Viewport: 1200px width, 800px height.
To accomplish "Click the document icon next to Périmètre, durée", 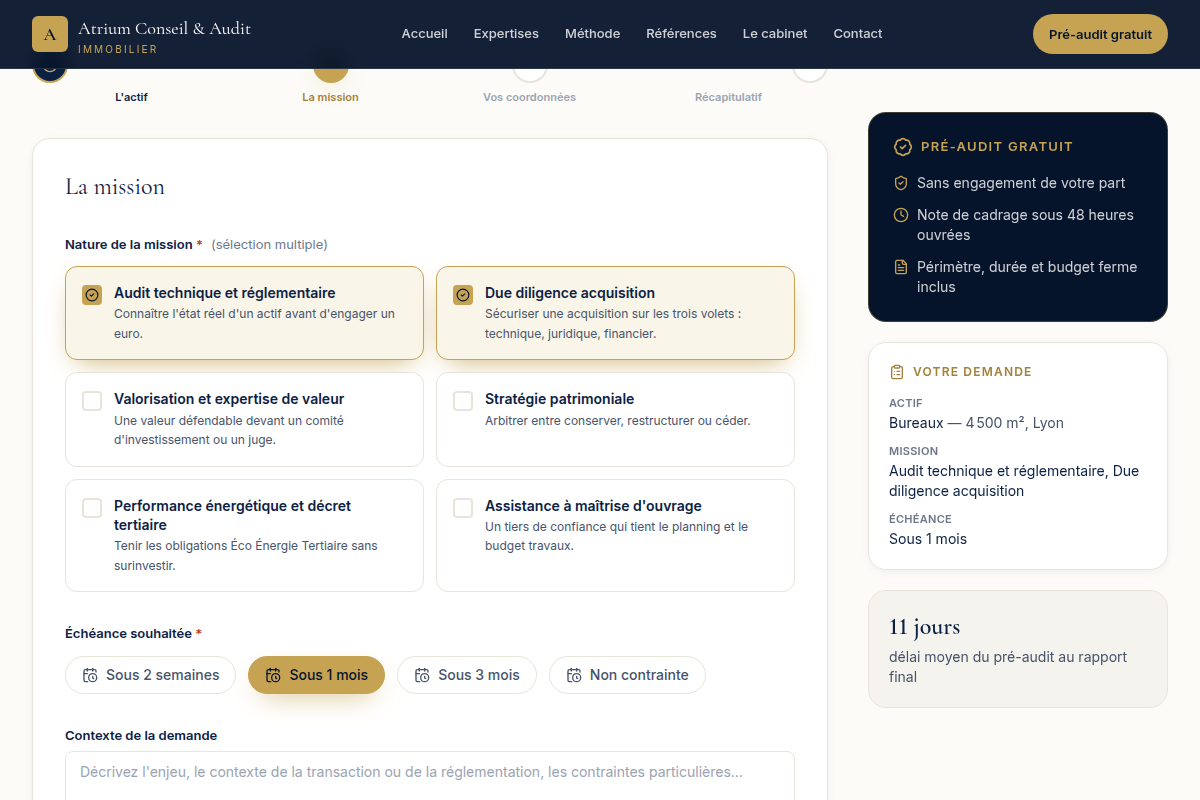I will coord(901,267).
